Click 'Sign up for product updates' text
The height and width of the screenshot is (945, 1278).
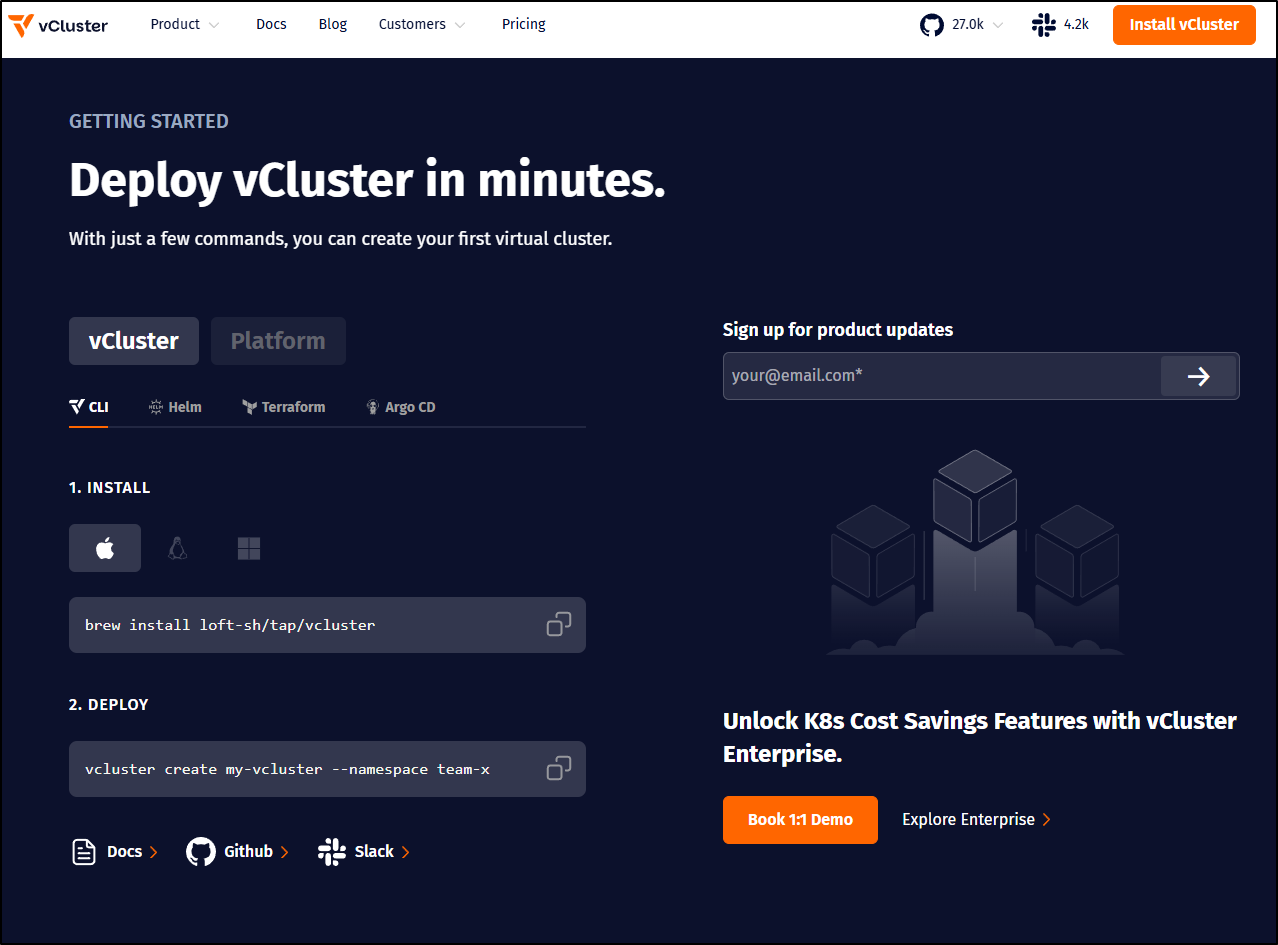(x=838, y=330)
